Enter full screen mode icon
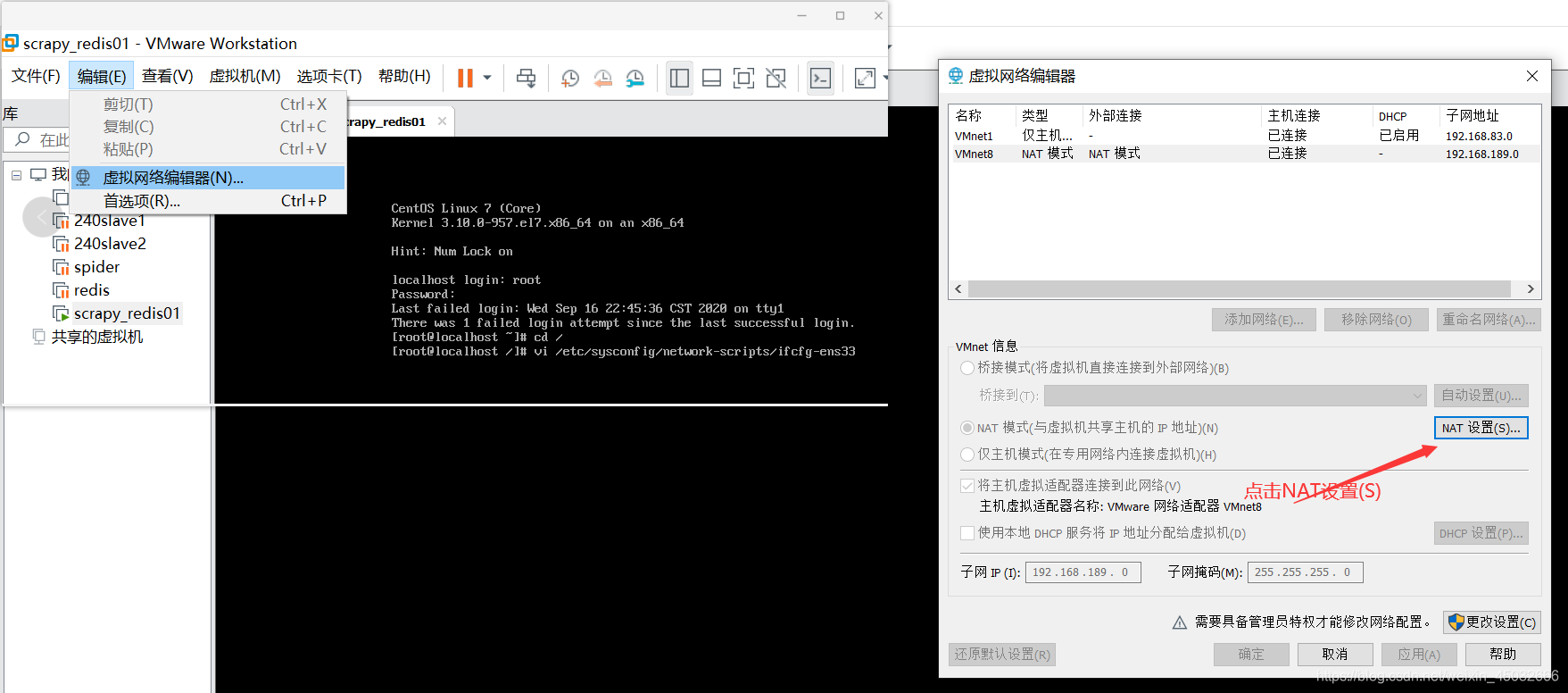The image size is (1568, 693). click(x=743, y=78)
